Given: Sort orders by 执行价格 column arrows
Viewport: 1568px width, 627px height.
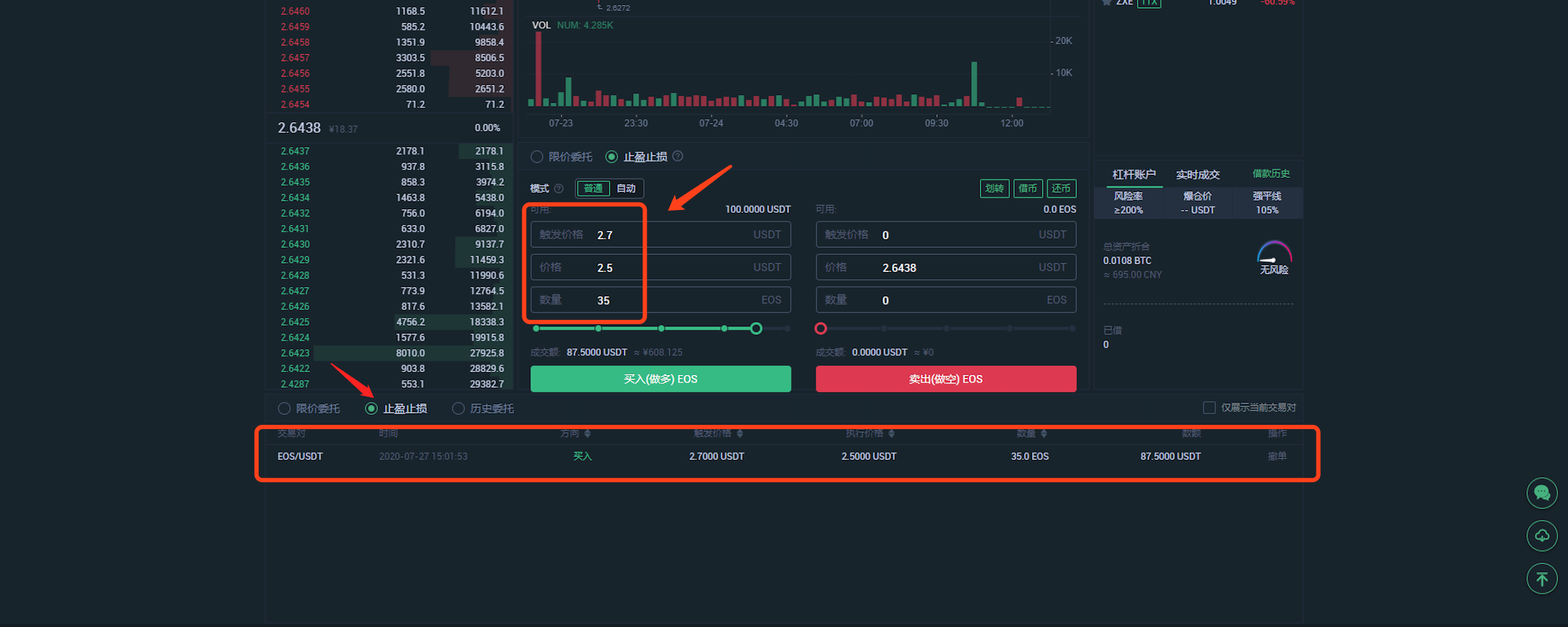Looking at the screenshot, I should 891,433.
